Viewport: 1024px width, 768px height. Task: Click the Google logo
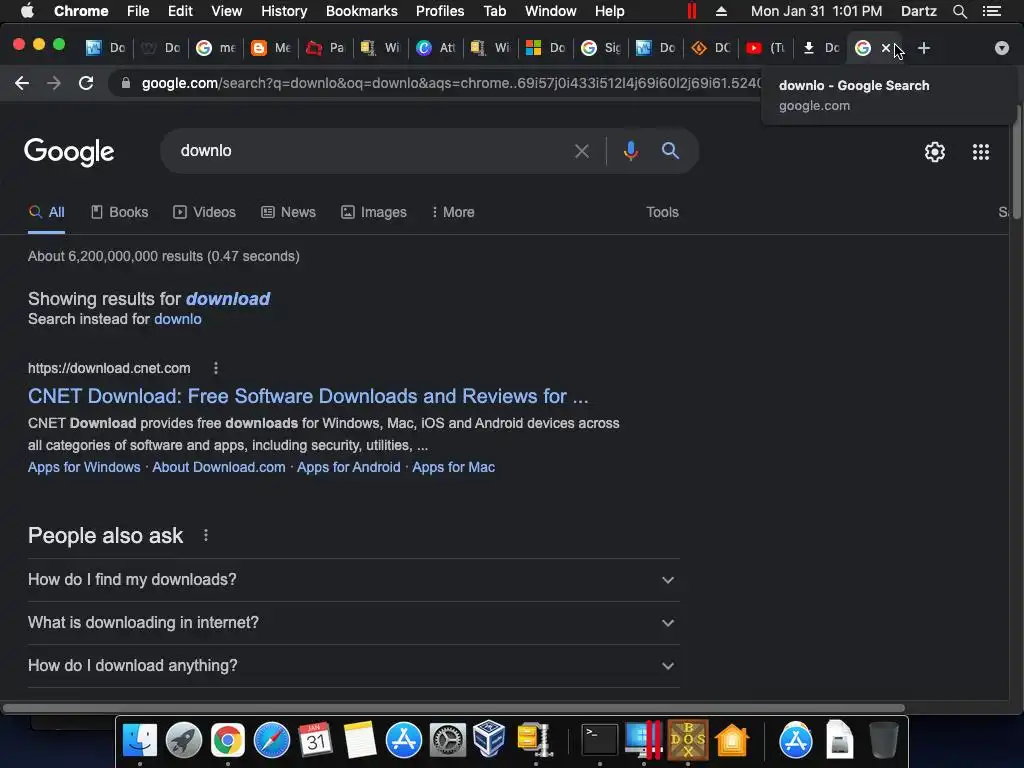pos(69,152)
